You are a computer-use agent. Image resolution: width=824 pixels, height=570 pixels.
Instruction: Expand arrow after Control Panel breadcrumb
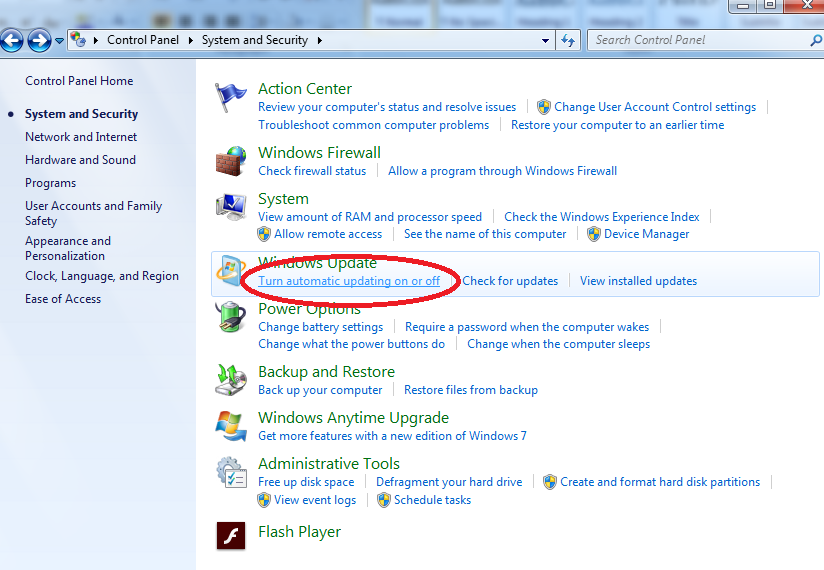click(191, 40)
